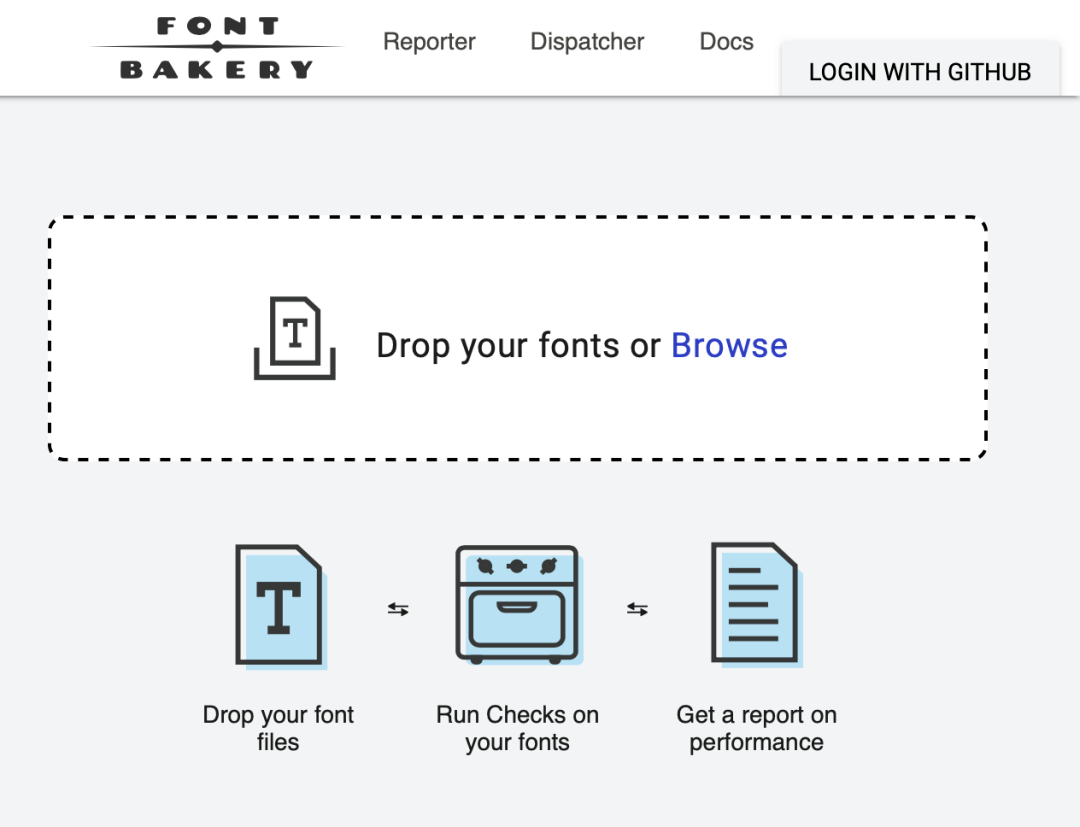This screenshot has height=827, width=1080.
Task: Click the font upload tray icon
Action: 295,338
